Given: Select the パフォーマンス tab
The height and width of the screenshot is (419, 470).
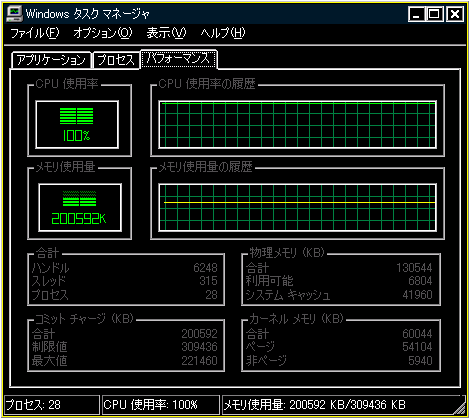Looking at the screenshot, I should click(x=179, y=59).
